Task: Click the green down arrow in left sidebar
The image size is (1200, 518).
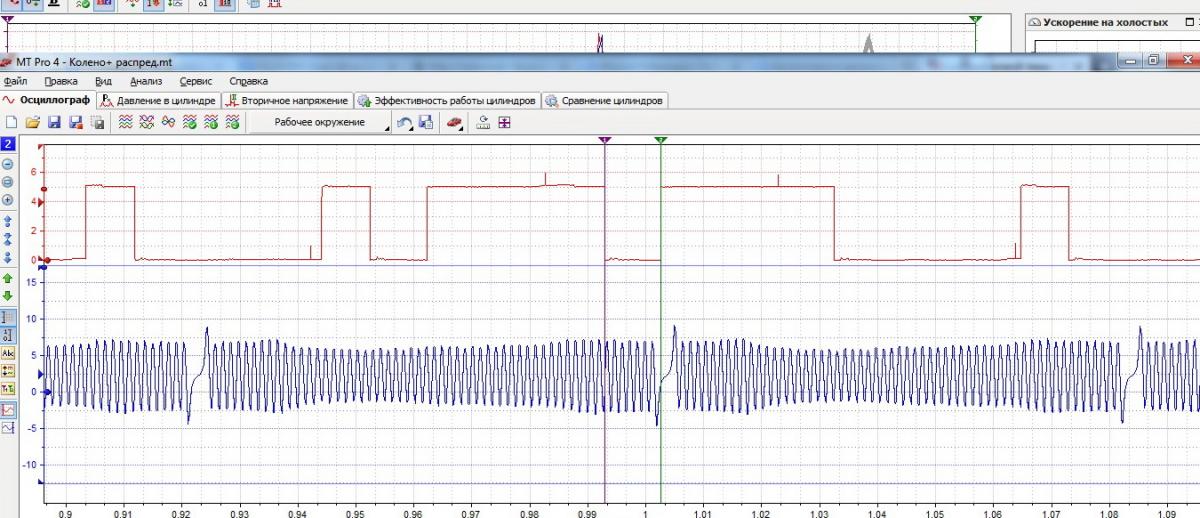Action: click(x=8, y=296)
